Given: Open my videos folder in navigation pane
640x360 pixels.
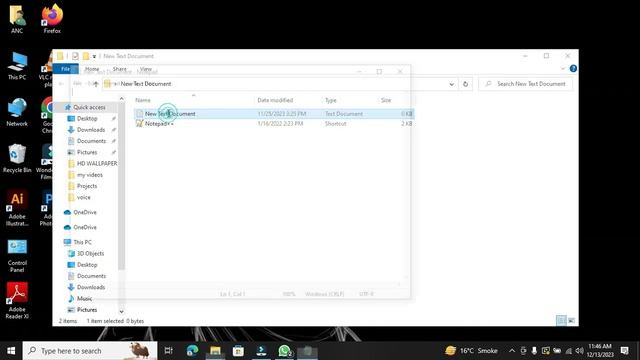Looking at the screenshot, I should tap(89, 175).
